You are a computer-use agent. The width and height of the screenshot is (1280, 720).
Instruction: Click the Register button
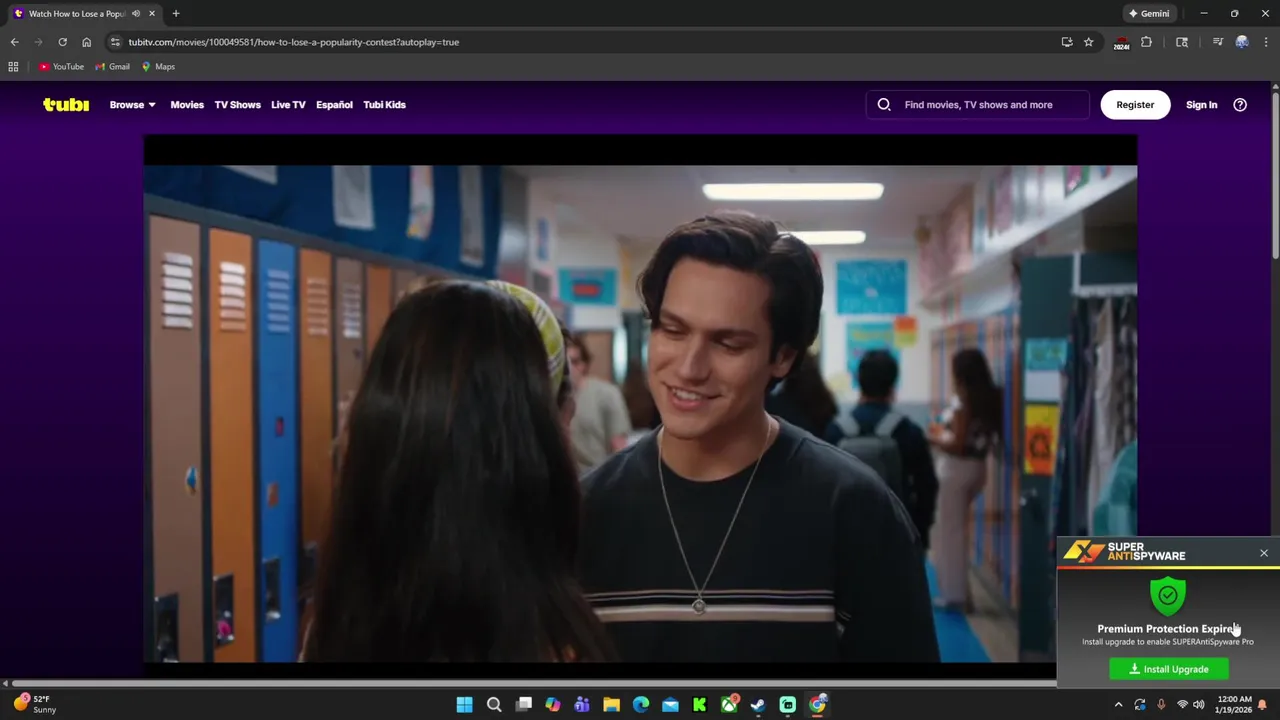click(1135, 104)
